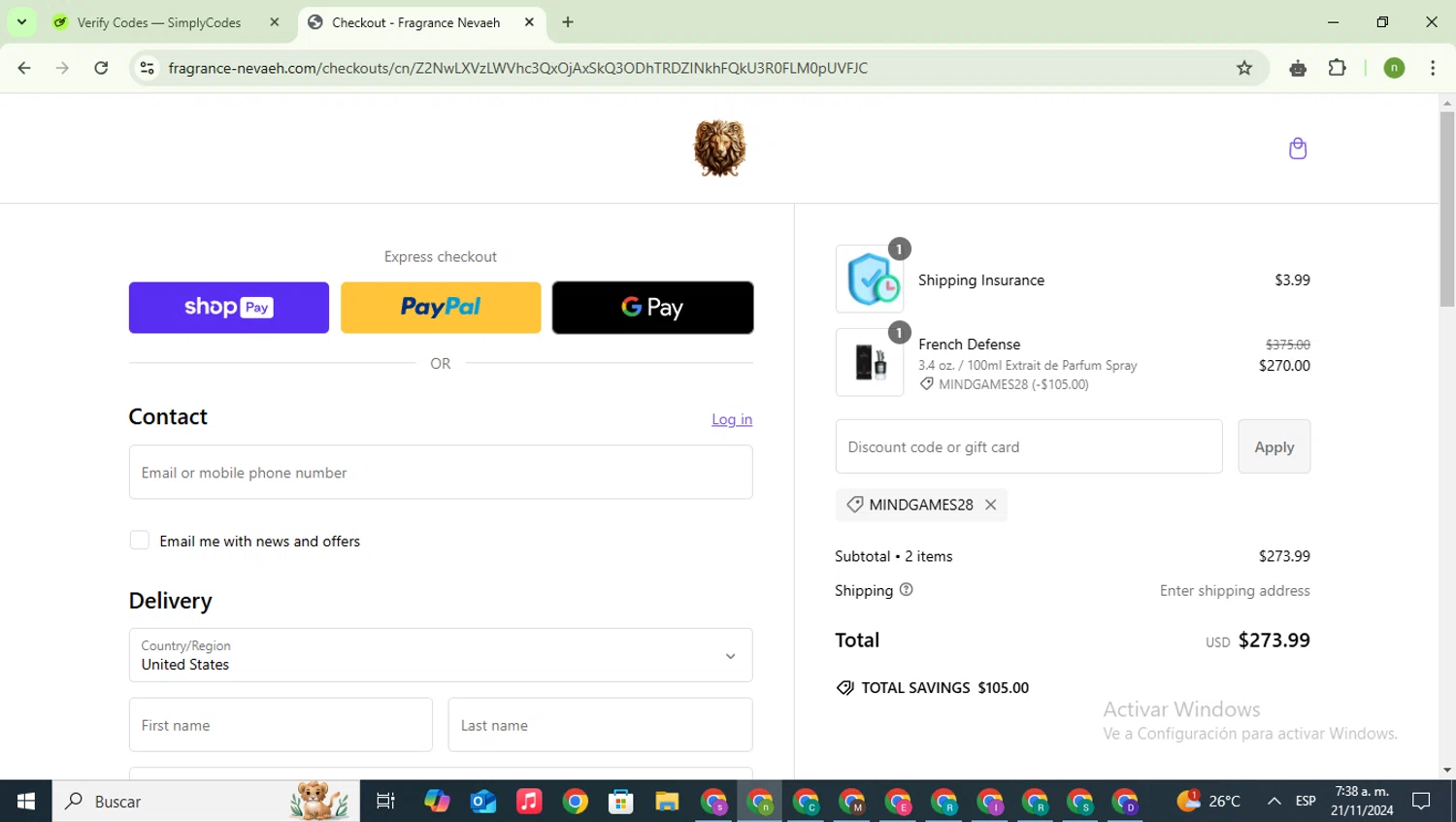Click the taskbar Buscar search box
This screenshot has width=1456, height=822.
206,802
